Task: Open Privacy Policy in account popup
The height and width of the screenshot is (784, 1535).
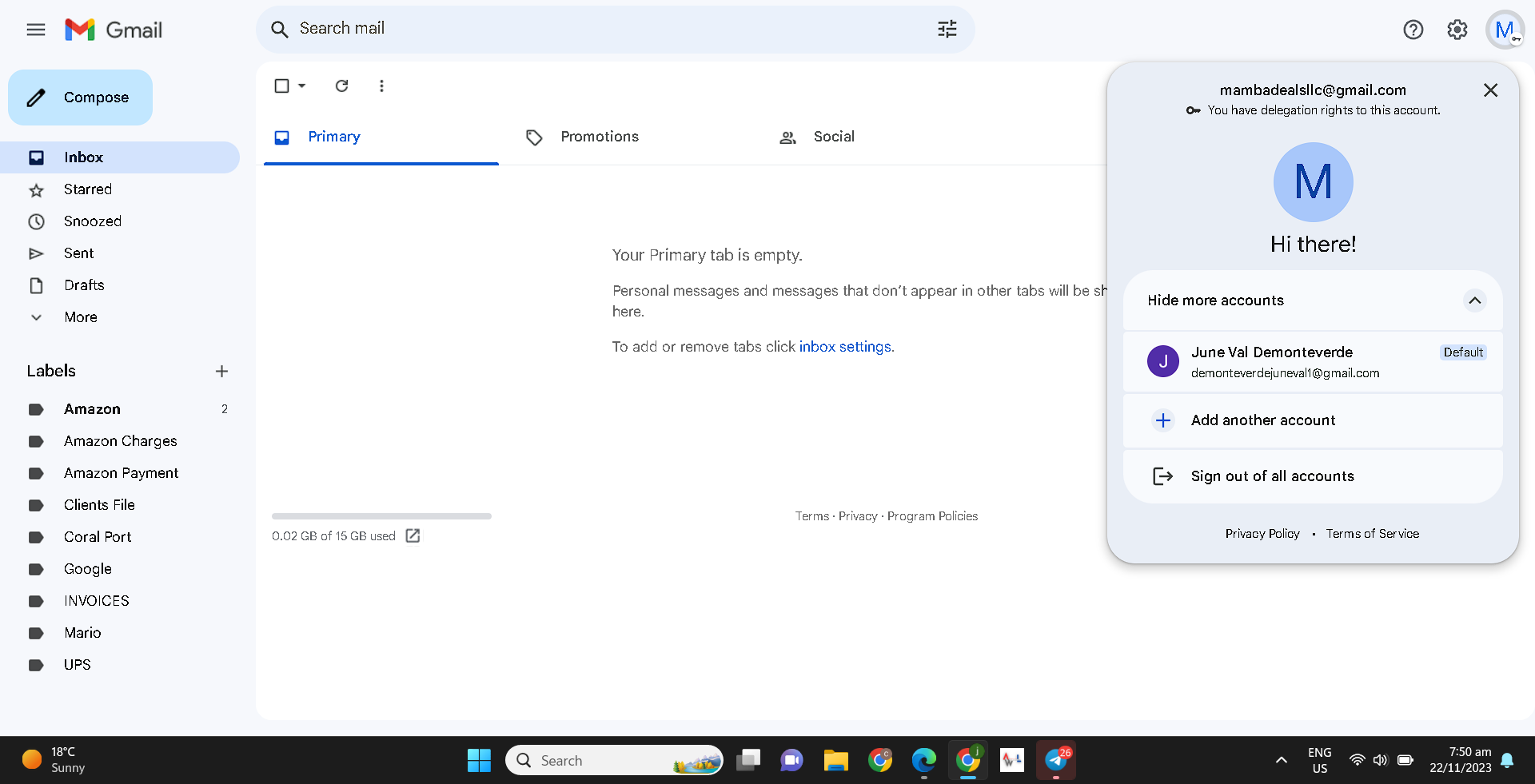Action: click(1262, 534)
